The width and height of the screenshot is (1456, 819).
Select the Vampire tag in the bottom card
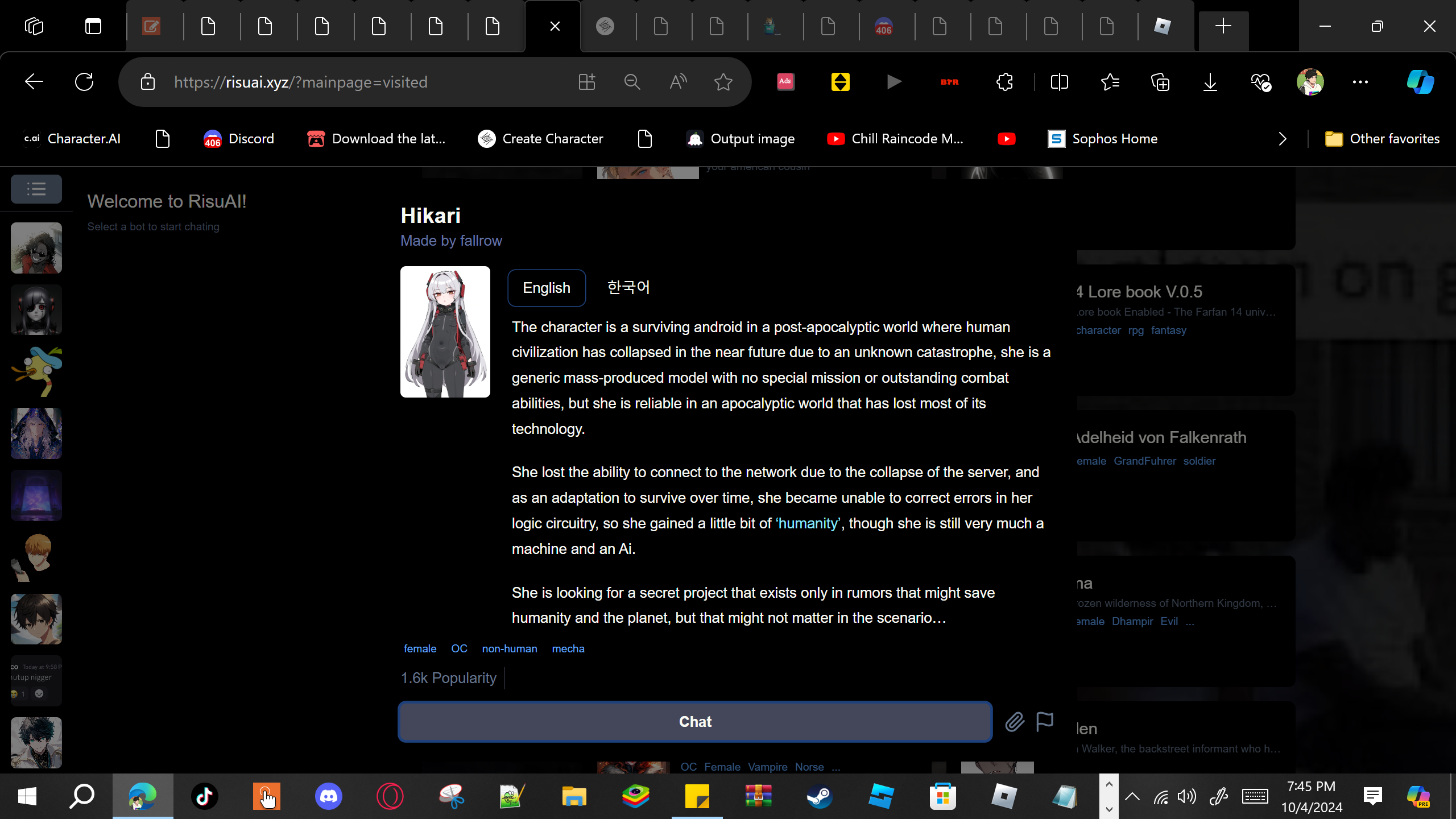(x=767, y=767)
